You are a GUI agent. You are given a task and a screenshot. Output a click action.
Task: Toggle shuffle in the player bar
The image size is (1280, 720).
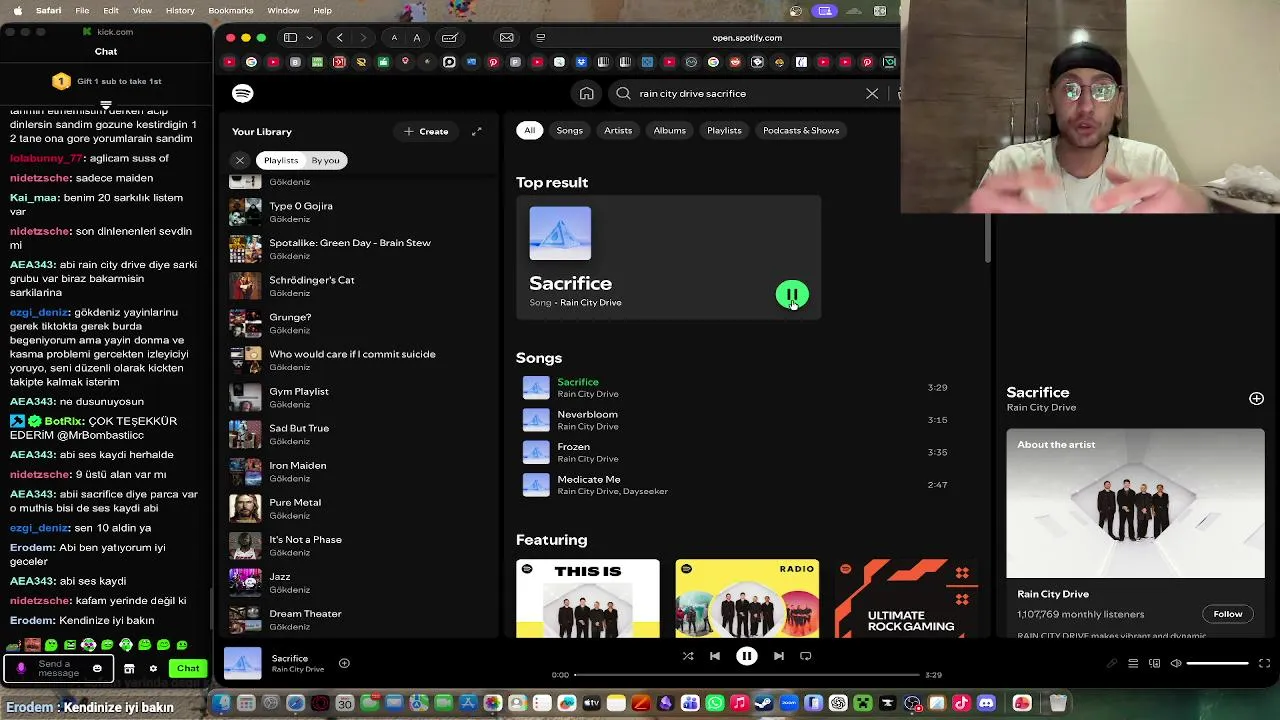pyautogui.click(x=688, y=656)
